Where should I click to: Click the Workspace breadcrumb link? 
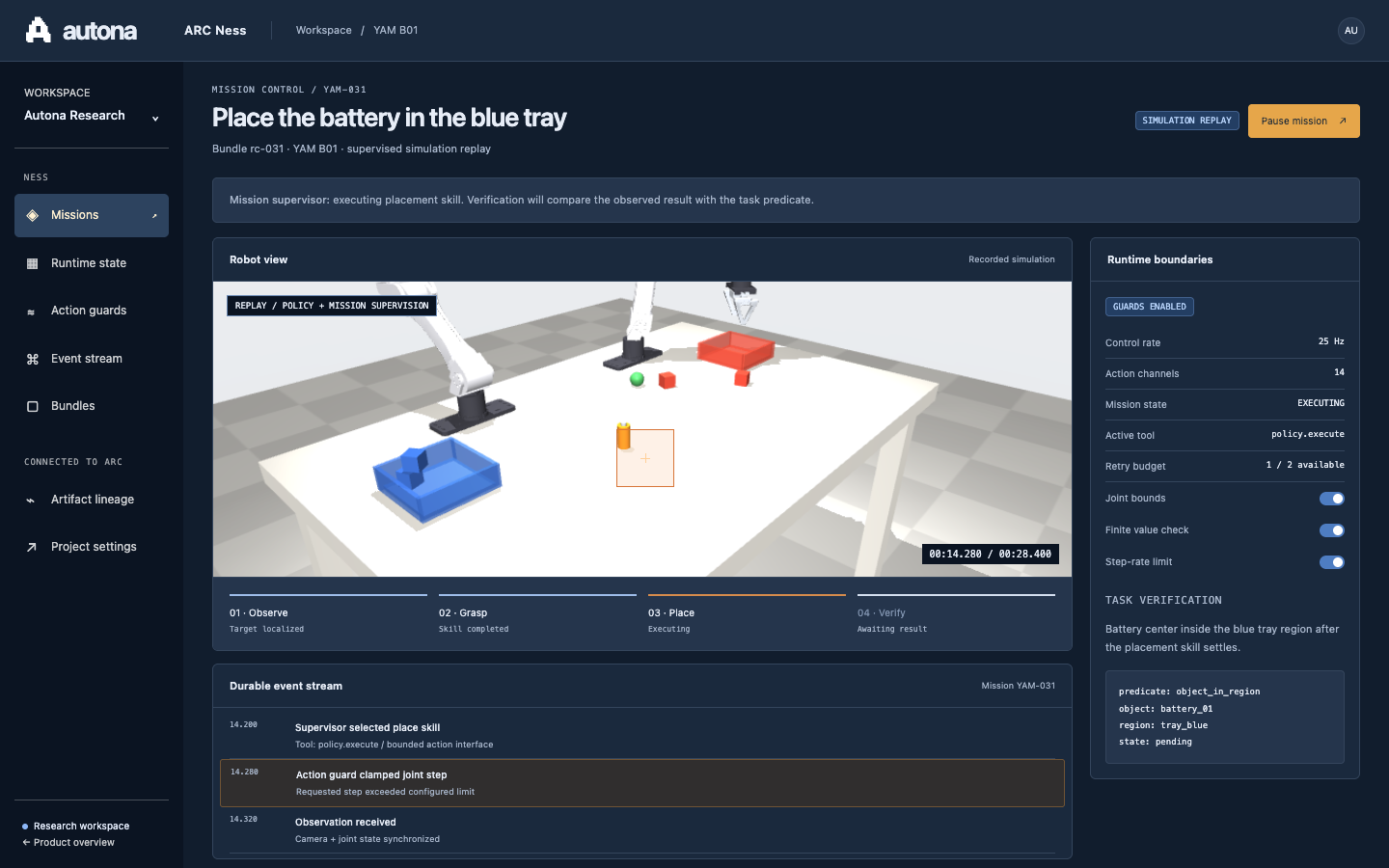click(324, 31)
